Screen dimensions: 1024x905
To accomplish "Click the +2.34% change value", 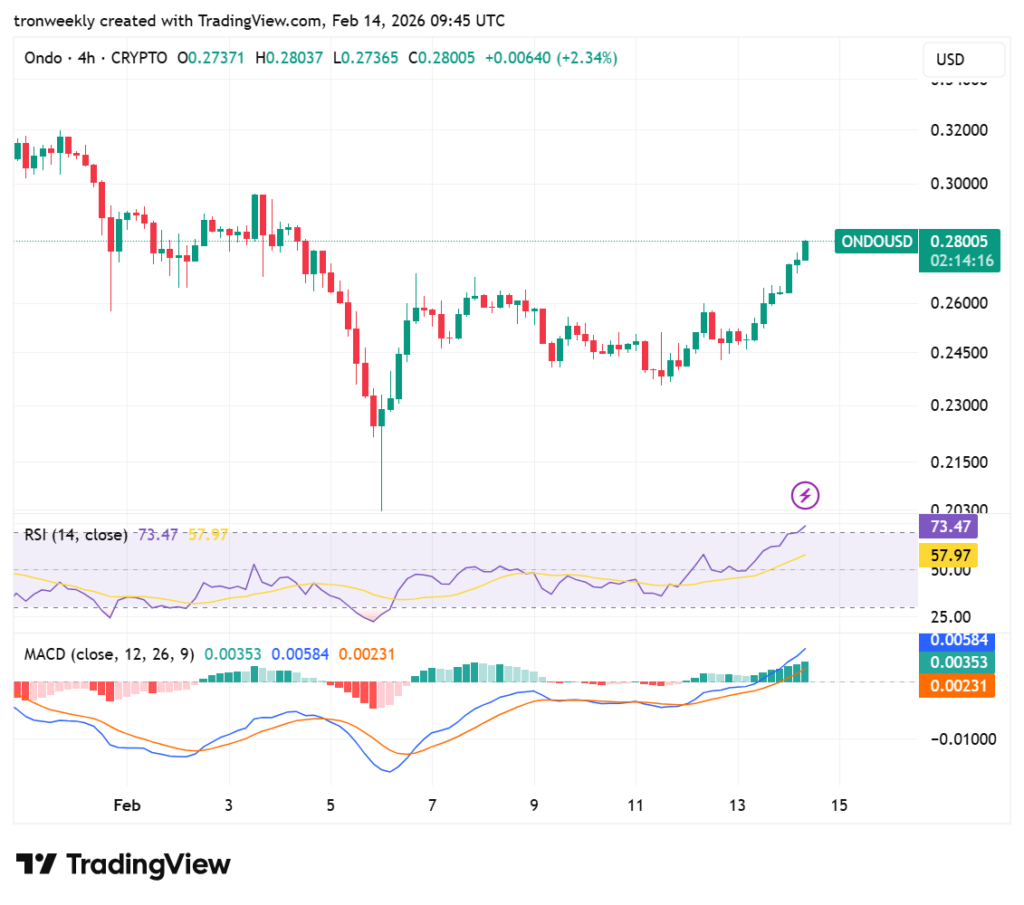I will click(x=587, y=58).
